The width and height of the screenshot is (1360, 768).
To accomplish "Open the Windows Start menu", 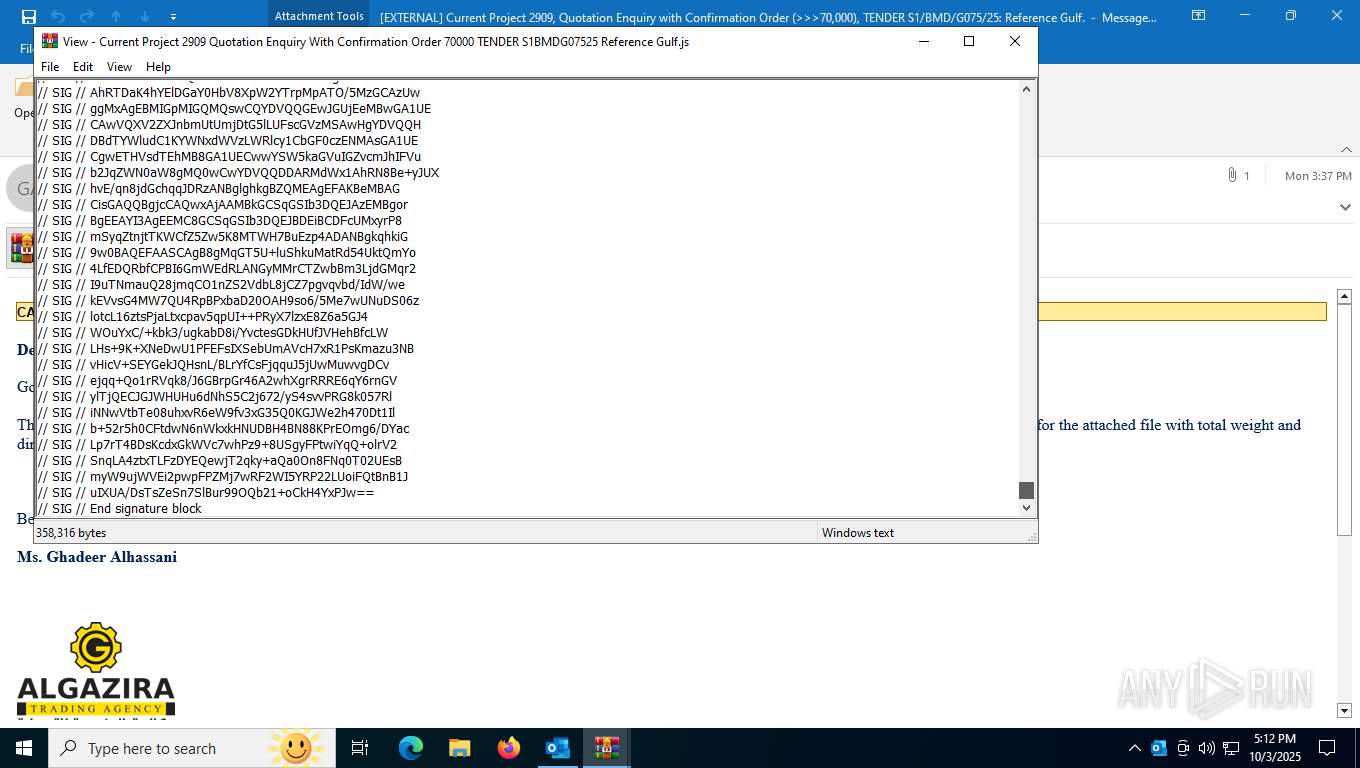I will 24,748.
